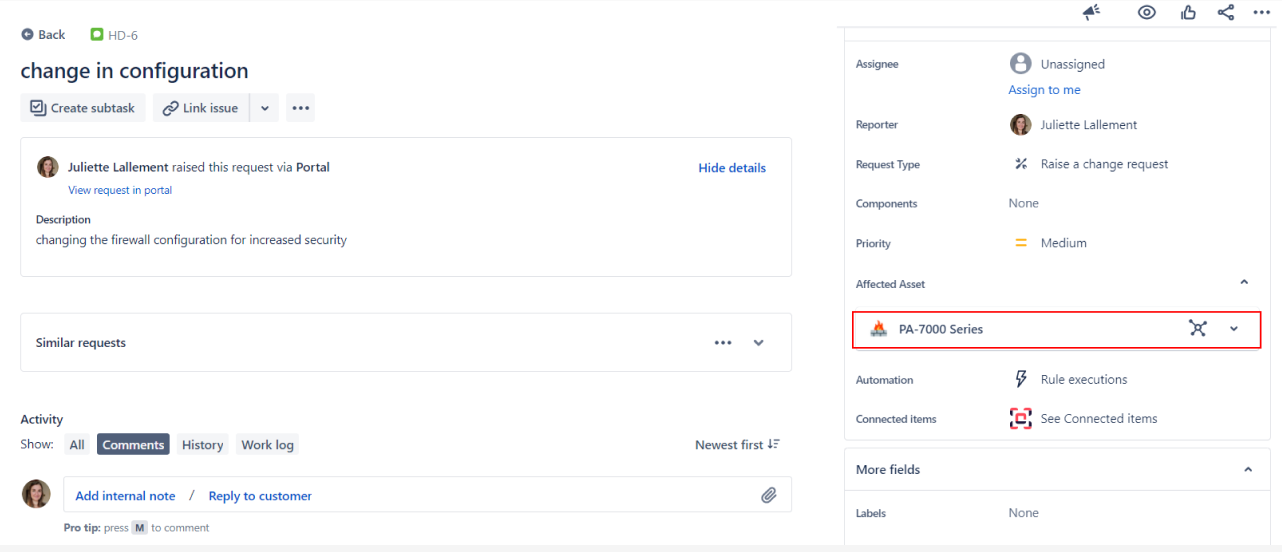1282x552 pixels.
Task: Expand the Similar requests section
Action: (x=758, y=343)
